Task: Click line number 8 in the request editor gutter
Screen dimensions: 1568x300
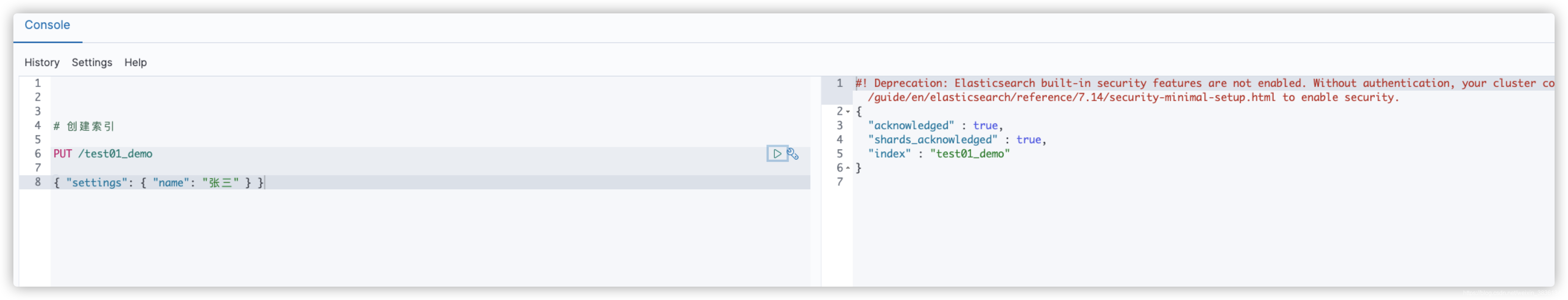Action: (38, 183)
